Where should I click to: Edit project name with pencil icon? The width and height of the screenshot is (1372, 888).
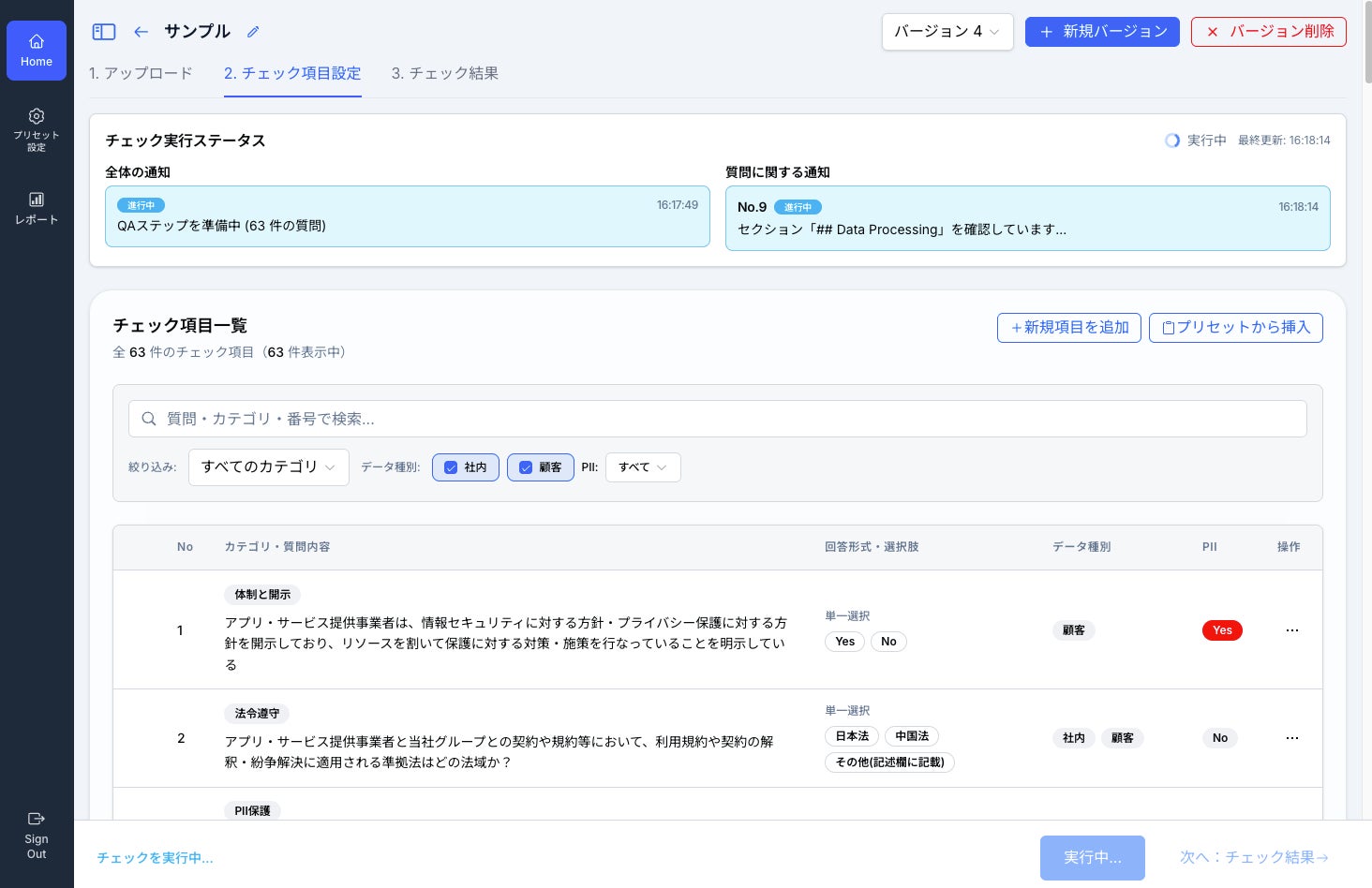(253, 32)
